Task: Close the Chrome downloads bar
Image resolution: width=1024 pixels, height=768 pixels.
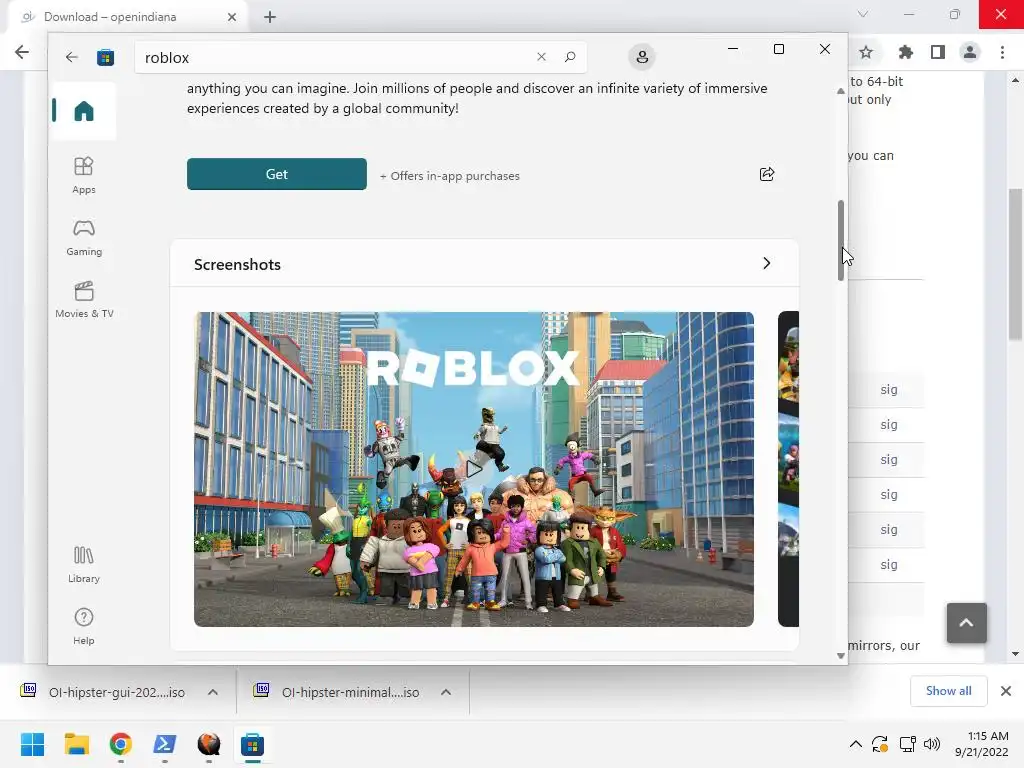Action: [1006, 691]
